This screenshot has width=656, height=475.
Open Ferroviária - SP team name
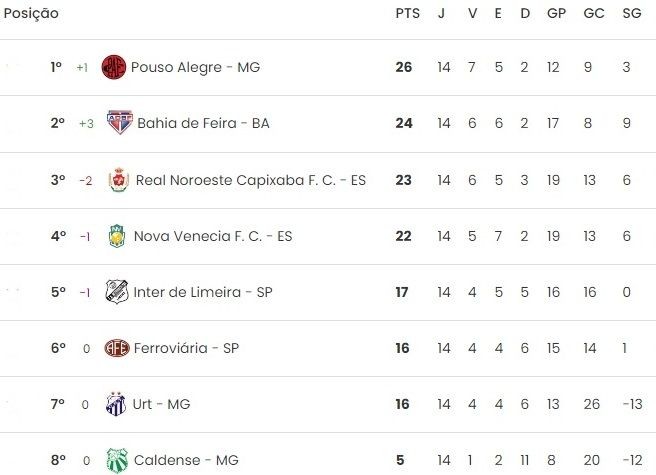pyautogui.click(x=186, y=348)
